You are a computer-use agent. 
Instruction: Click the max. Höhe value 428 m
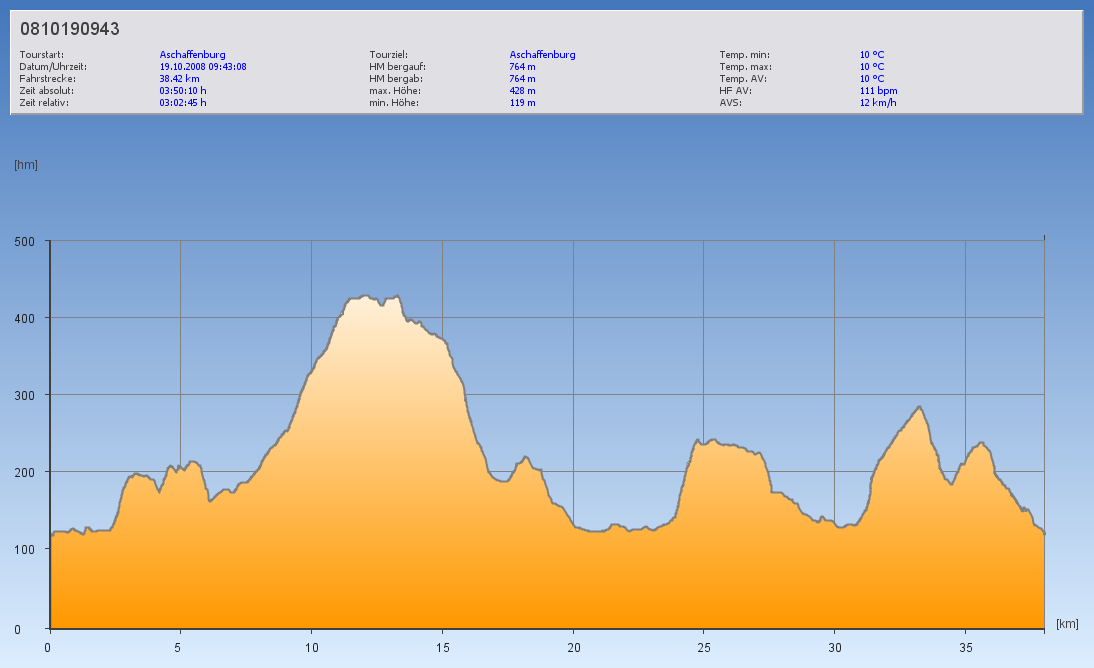(522, 91)
